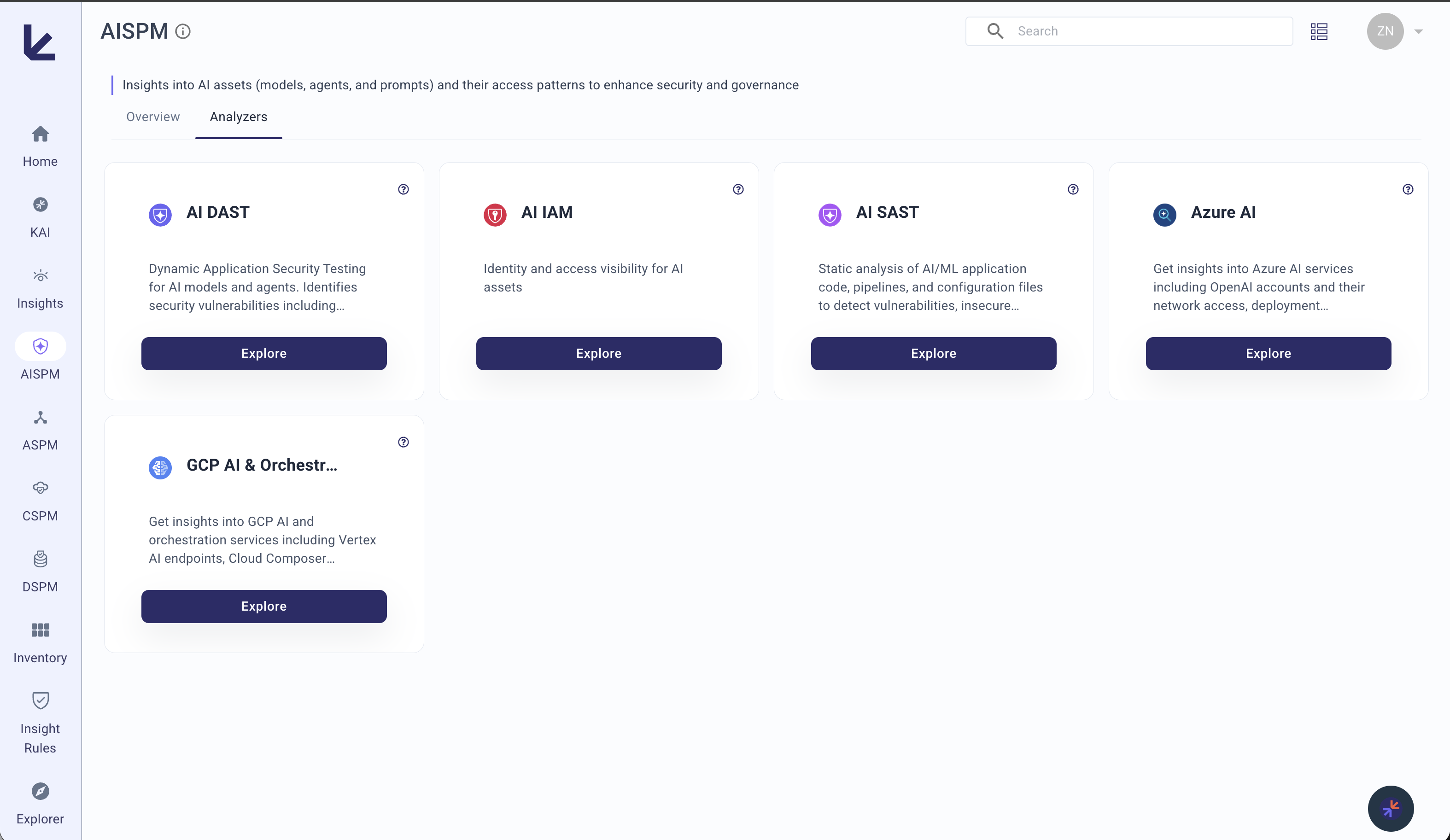Explore the GCP AI & Orchestration analyzer
This screenshot has height=840, width=1450.
click(263, 606)
